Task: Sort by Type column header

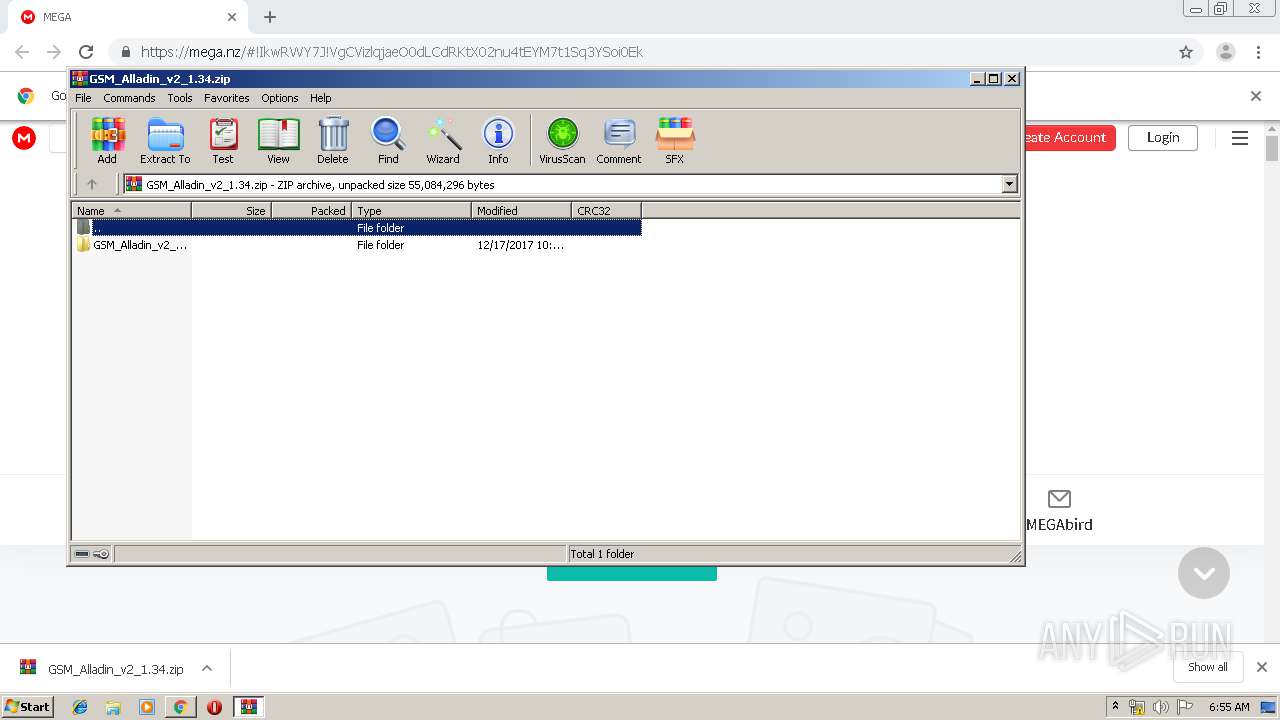Action: [411, 210]
